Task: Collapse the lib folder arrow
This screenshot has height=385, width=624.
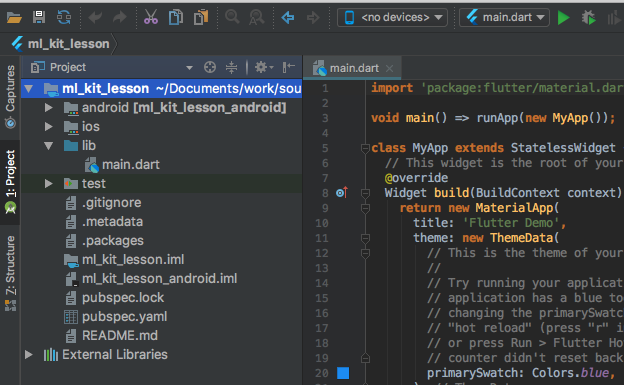Action: (x=49, y=146)
